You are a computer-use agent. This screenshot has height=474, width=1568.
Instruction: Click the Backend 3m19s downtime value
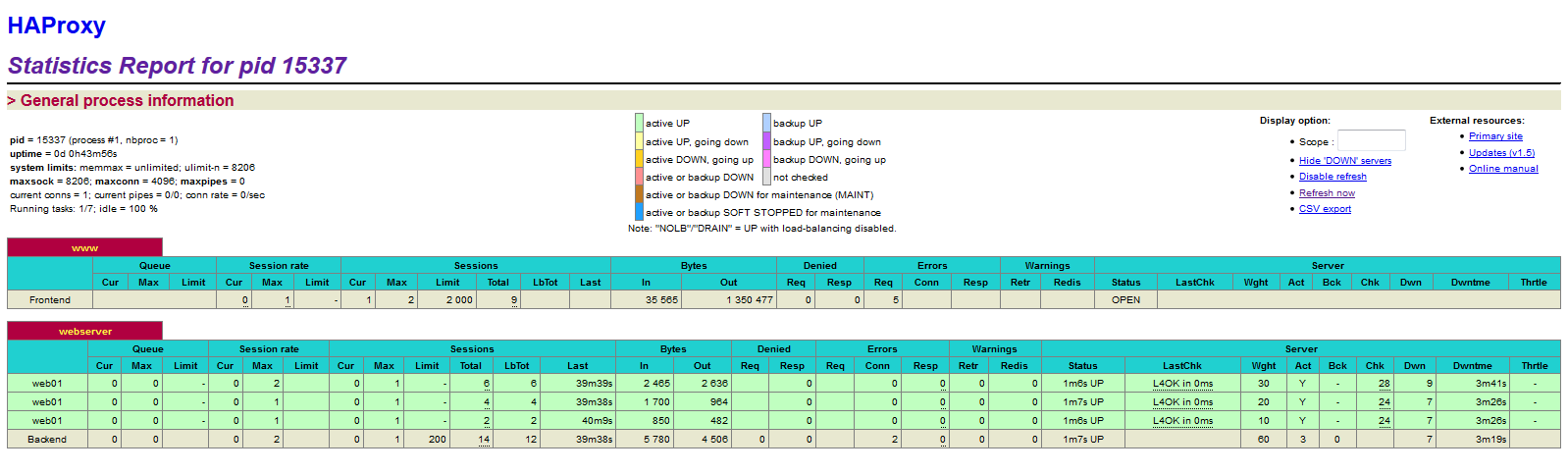point(1490,440)
